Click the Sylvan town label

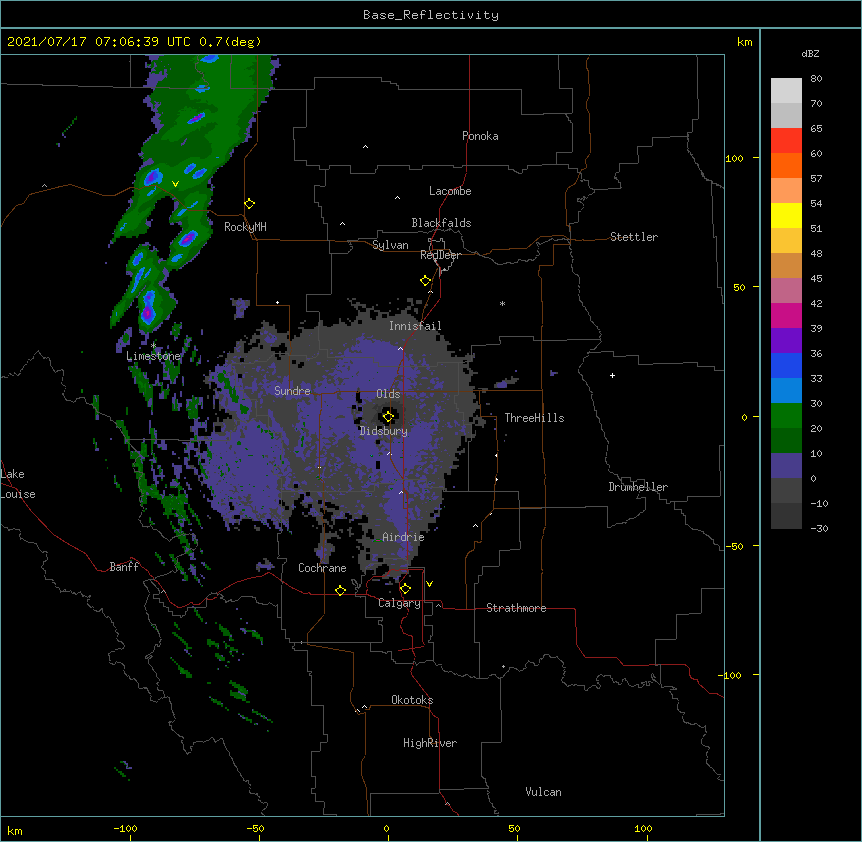(390, 245)
